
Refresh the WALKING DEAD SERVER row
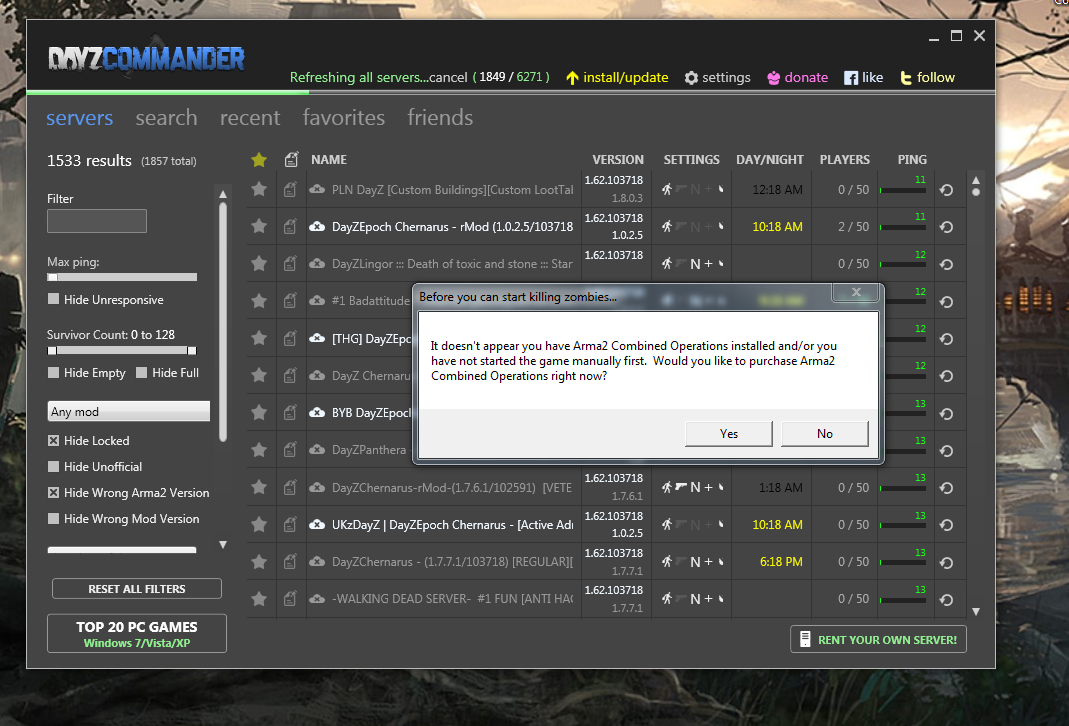coord(946,599)
